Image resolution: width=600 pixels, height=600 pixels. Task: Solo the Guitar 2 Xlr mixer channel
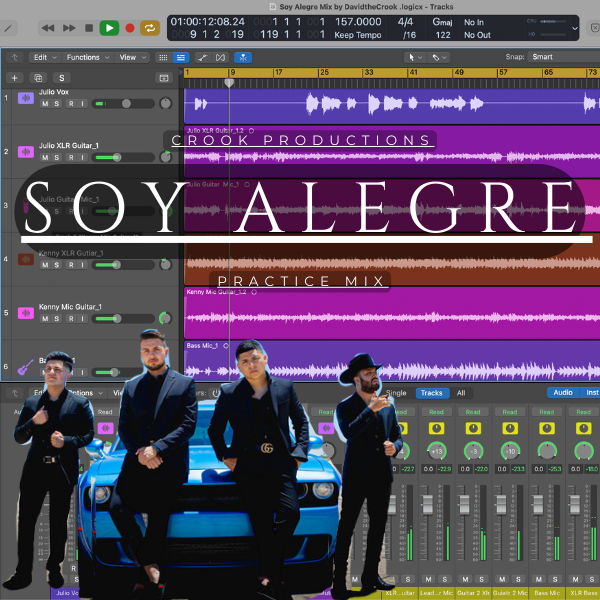click(481, 579)
